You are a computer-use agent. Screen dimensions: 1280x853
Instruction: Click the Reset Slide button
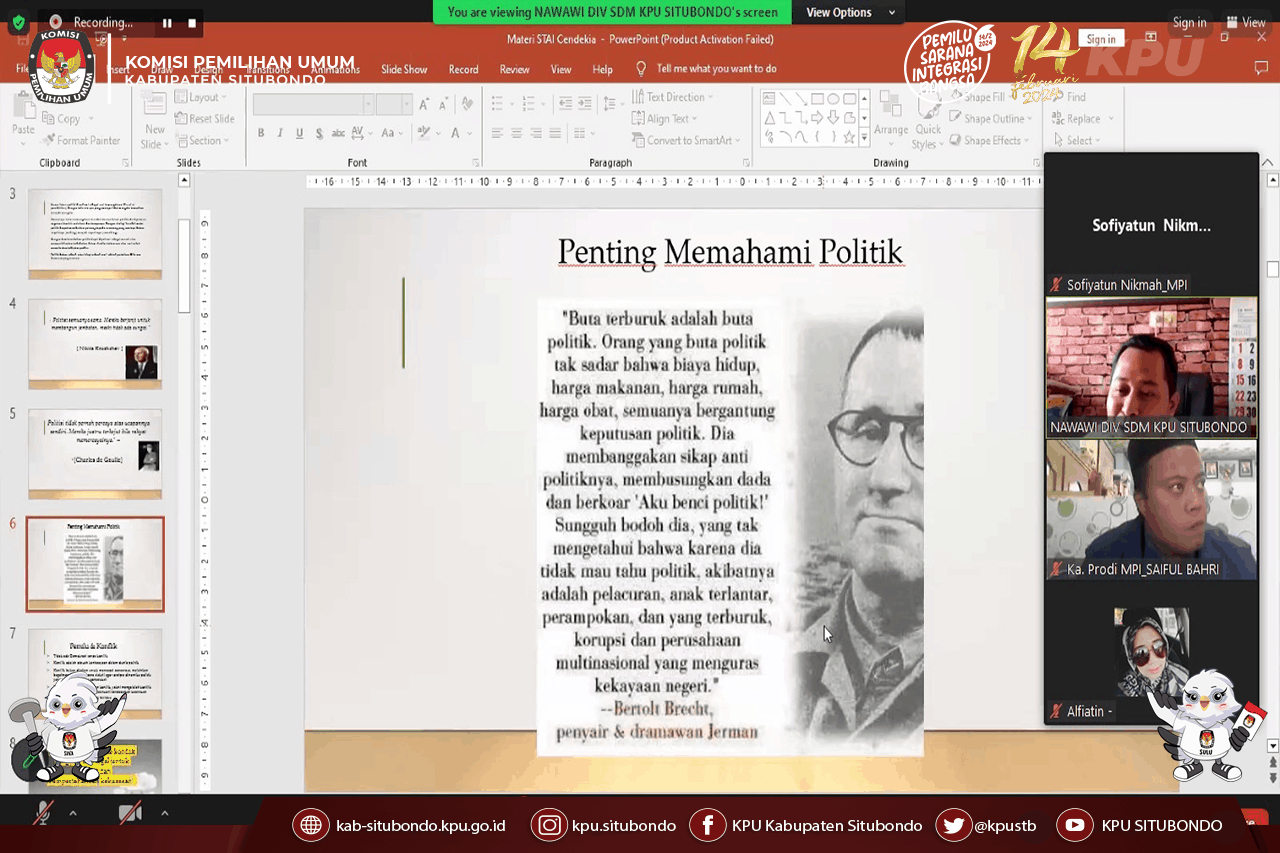click(x=205, y=119)
